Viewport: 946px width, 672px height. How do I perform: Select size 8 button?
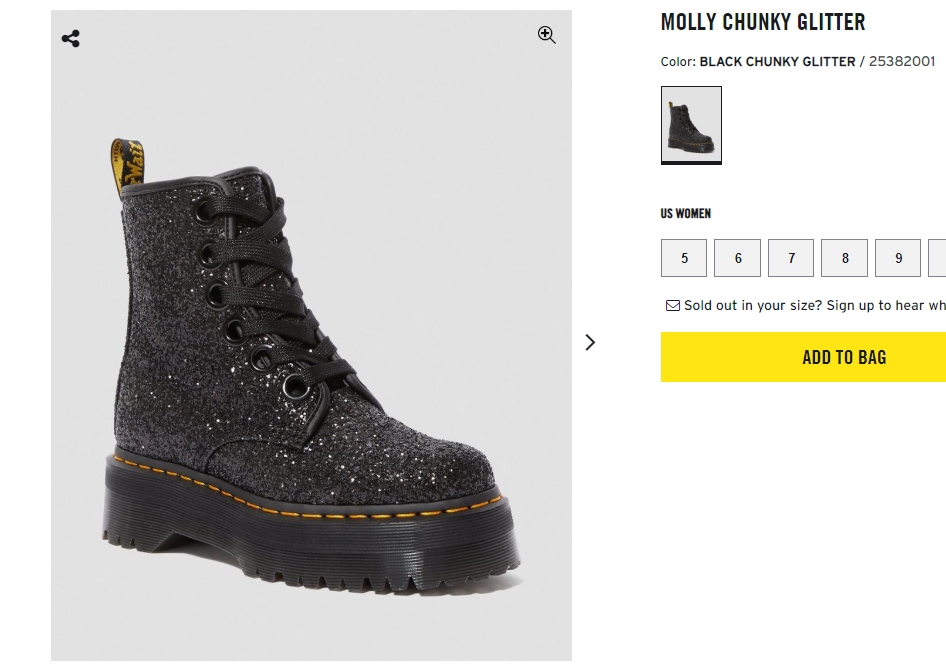point(845,258)
